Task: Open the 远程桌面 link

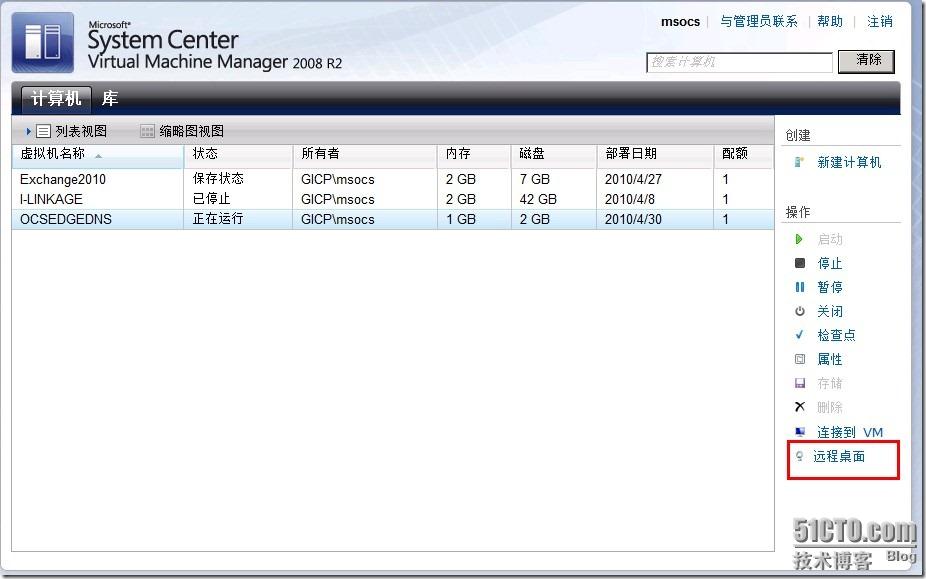Action: pos(839,457)
